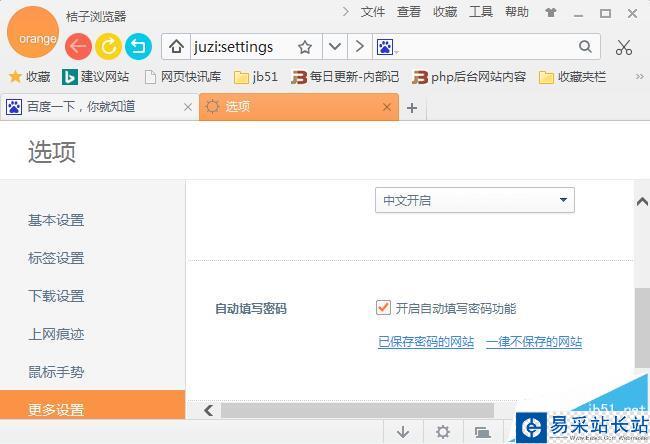Open downloads via status bar arrow
The height and width of the screenshot is (444, 650).
403,432
